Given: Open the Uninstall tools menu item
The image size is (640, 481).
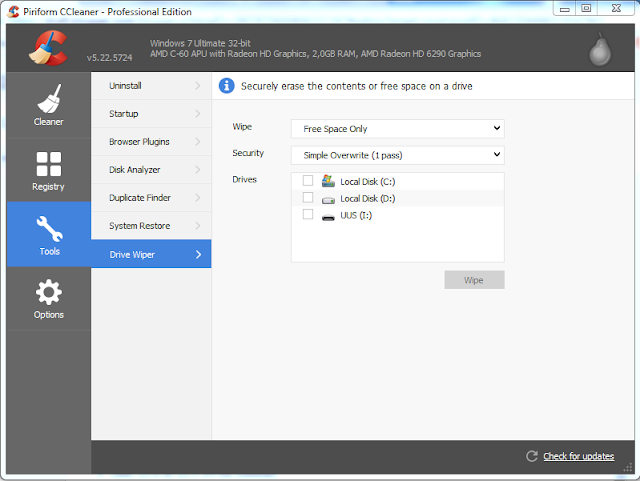Looking at the screenshot, I should click(x=151, y=86).
